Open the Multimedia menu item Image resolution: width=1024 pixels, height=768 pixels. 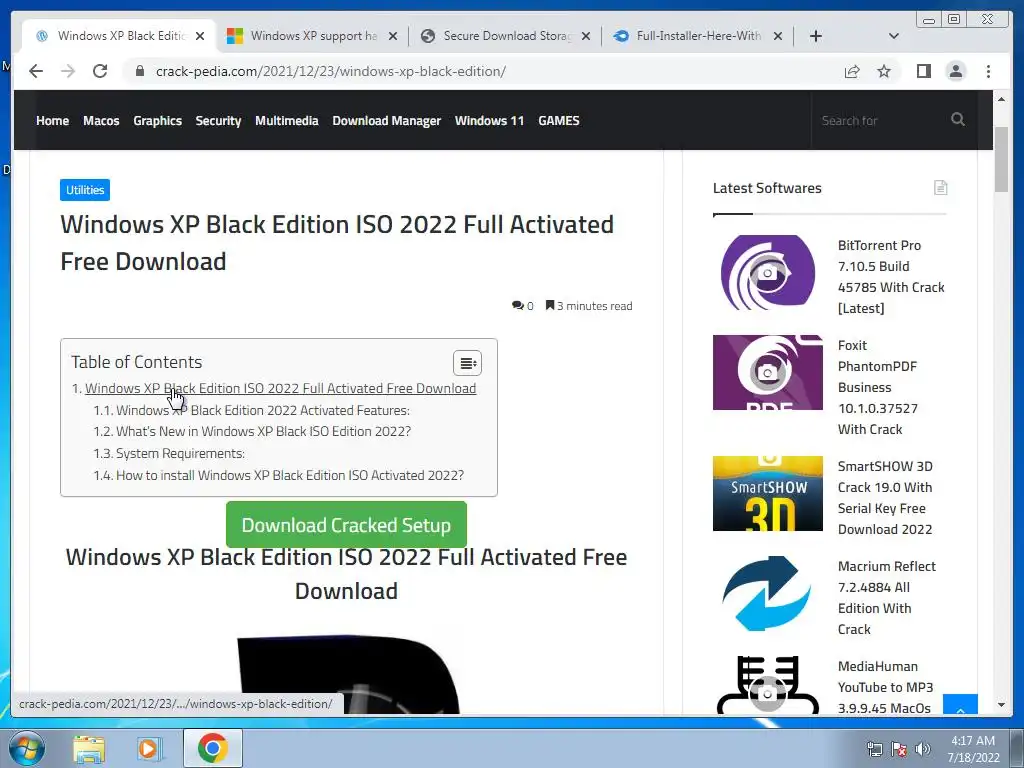point(287,120)
